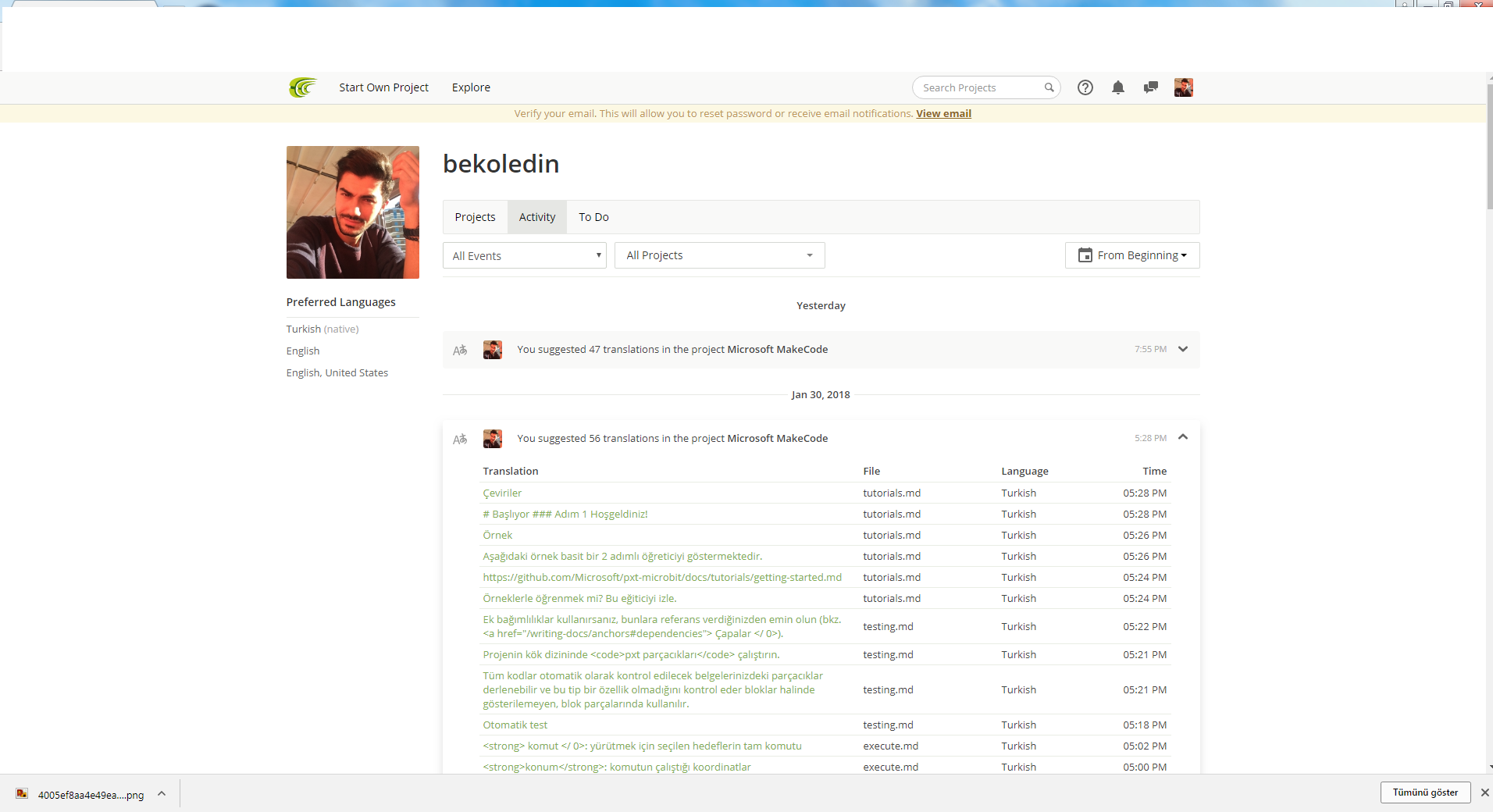Click the Tümünü göster button

coord(1425,792)
